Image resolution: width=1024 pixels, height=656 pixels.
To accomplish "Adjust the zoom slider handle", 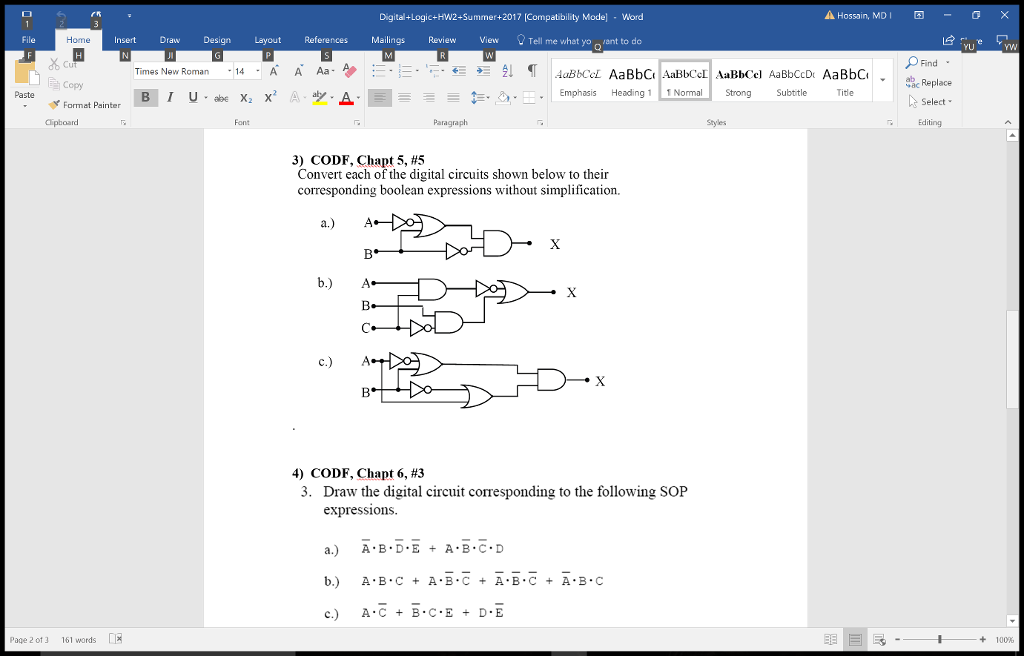I will click(x=940, y=640).
